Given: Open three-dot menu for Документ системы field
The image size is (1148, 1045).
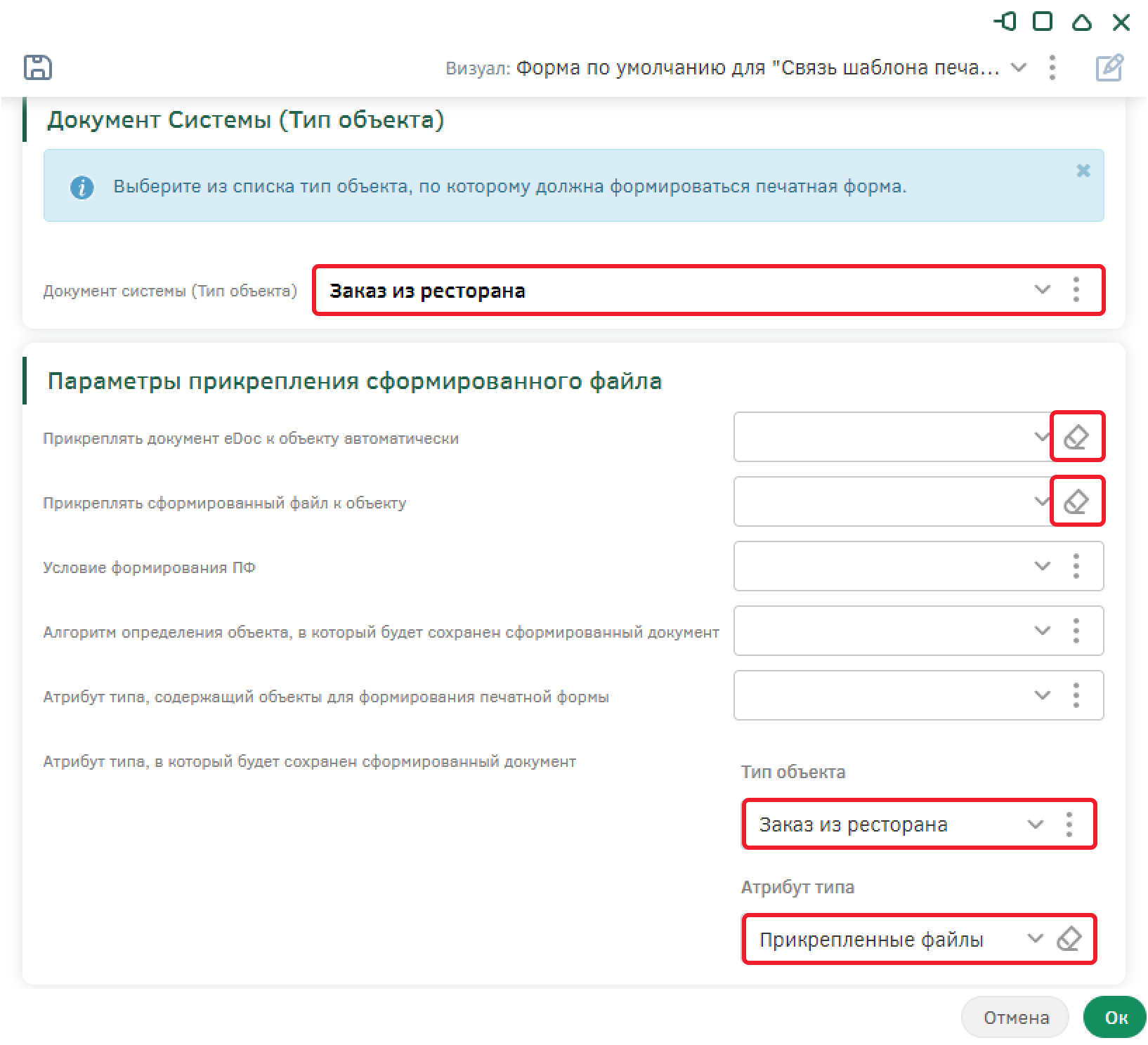Looking at the screenshot, I should point(1076,290).
